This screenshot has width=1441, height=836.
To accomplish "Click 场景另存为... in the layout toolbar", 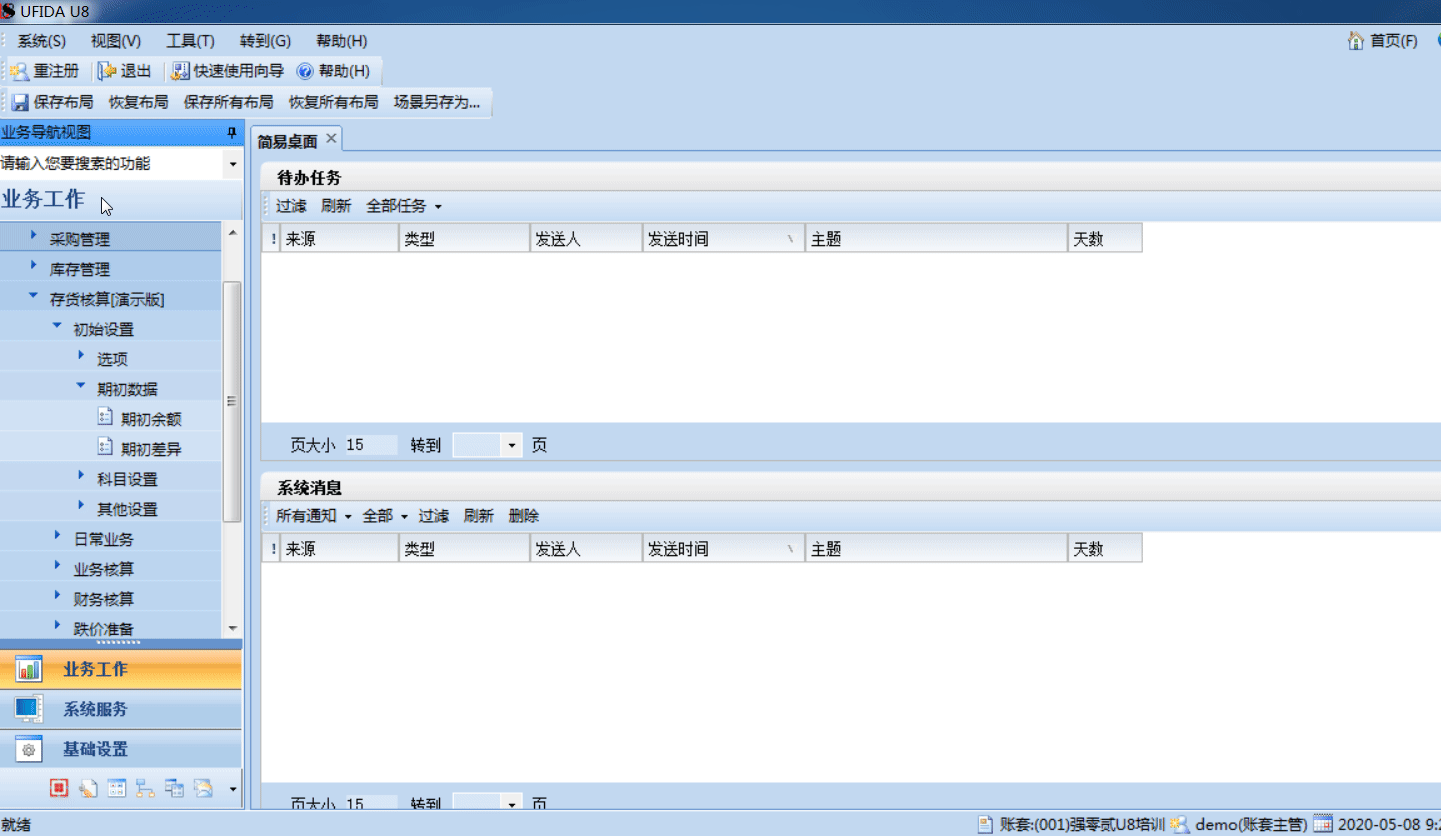I will 437,102.
